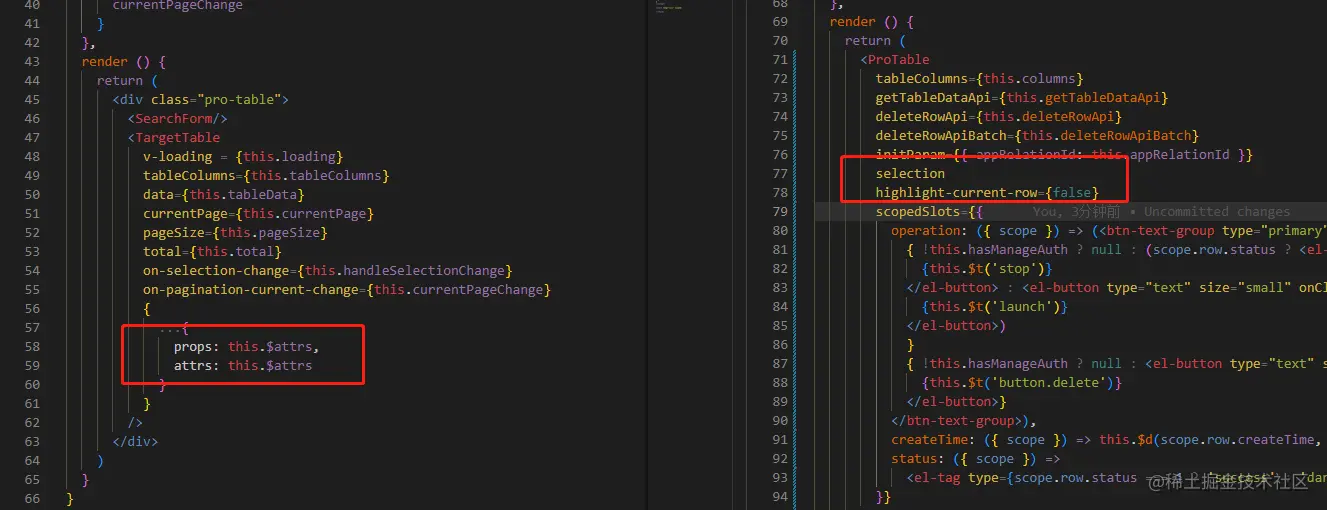Click the '<TargetTable' opening tag

tap(174, 137)
